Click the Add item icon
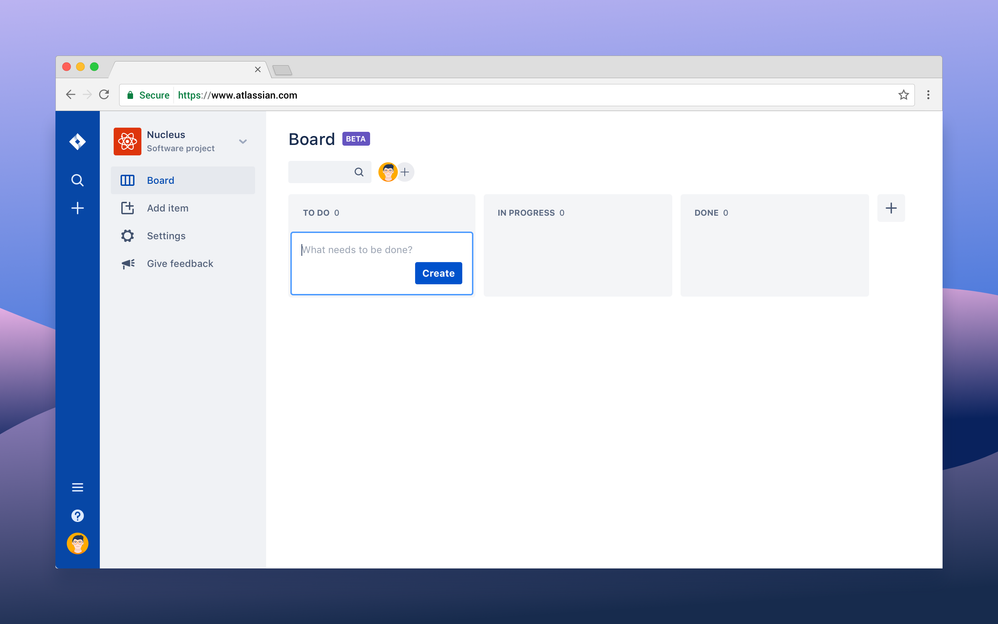 (127, 208)
